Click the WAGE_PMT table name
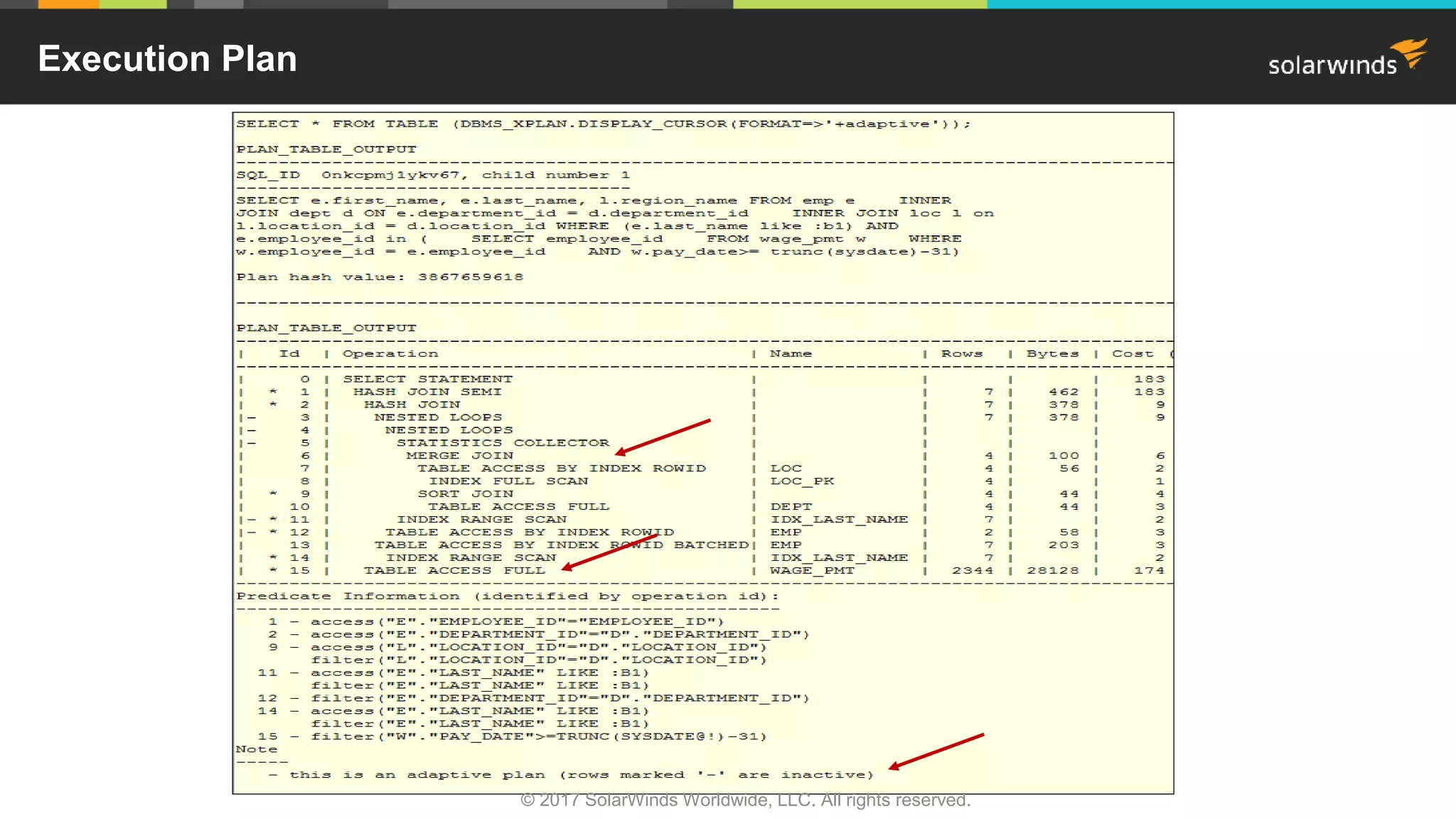This screenshot has width=1456, height=819. tap(812, 571)
